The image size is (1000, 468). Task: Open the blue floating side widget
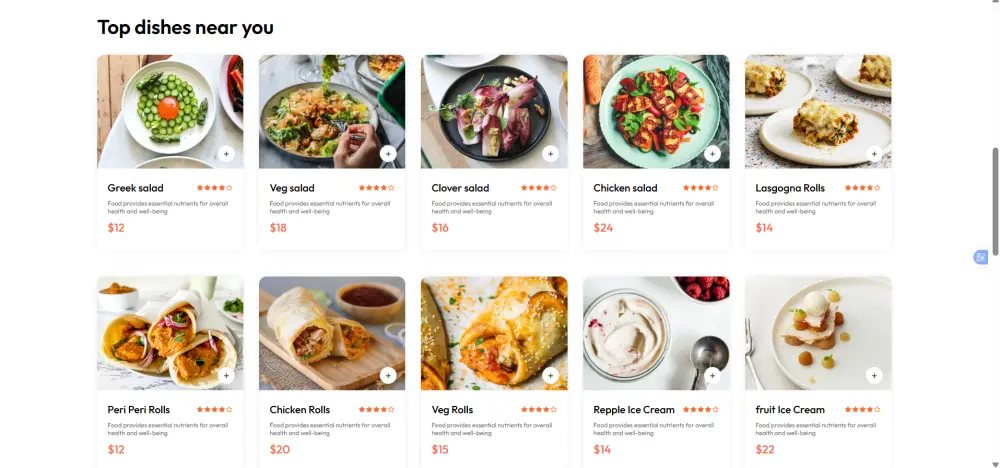pyautogui.click(x=981, y=257)
